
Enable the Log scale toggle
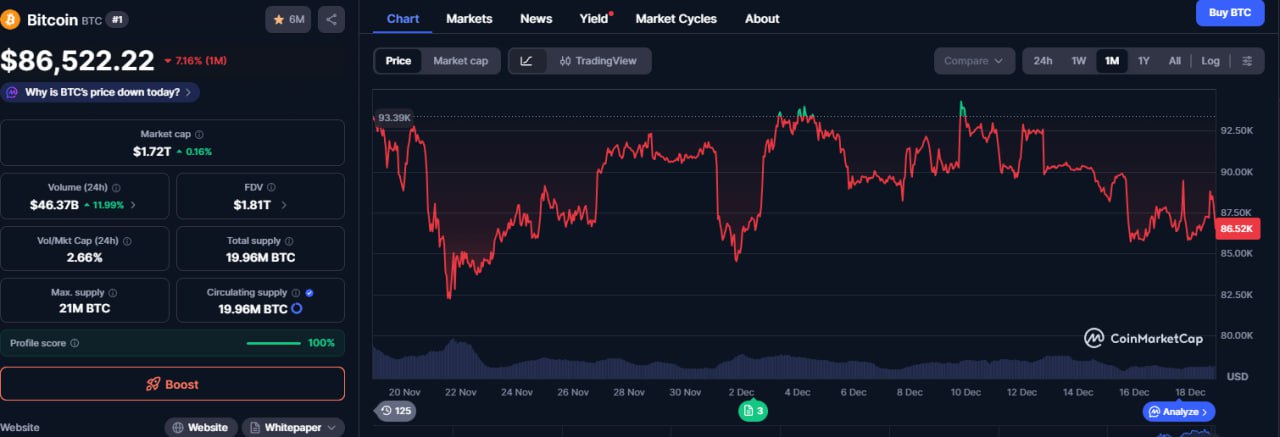(x=1210, y=61)
